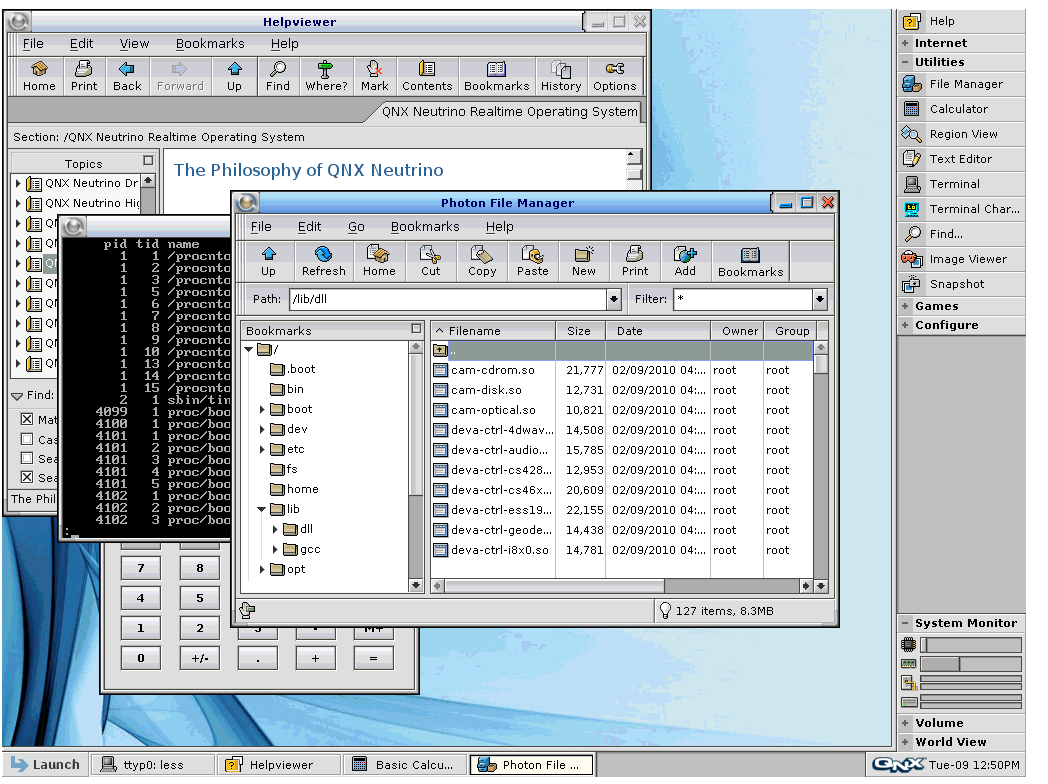Open the Path dropdown in File Manager
Image resolution: width=1048 pixels, height=784 pixels.
(x=614, y=299)
